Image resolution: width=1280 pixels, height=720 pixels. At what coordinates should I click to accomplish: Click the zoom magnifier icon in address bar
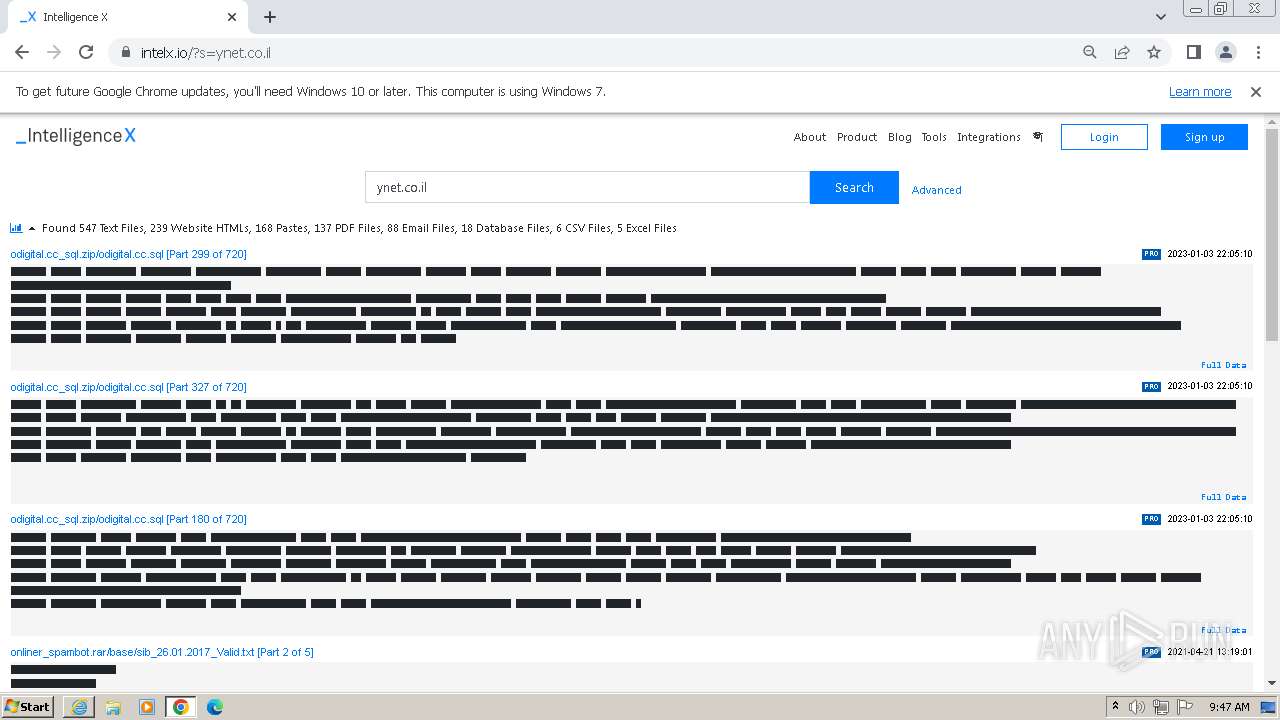1090,52
